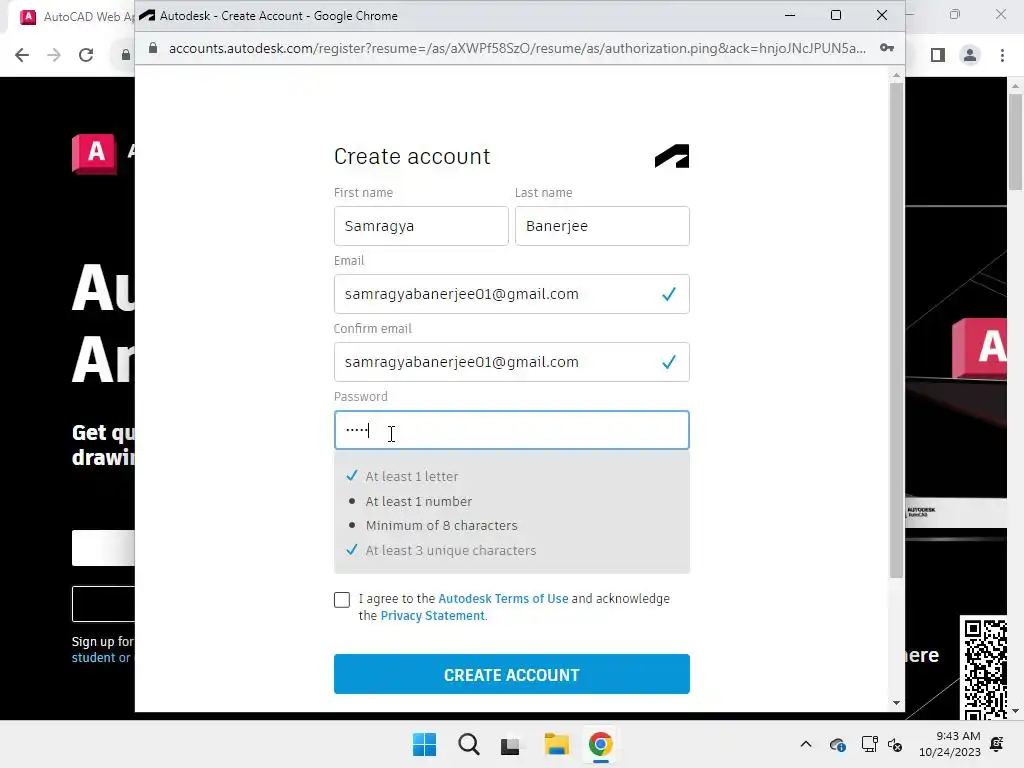Close the Create Account popup window
Image resolution: width=1024 pixels, height=768 pixels.
[x=882, y=15]
